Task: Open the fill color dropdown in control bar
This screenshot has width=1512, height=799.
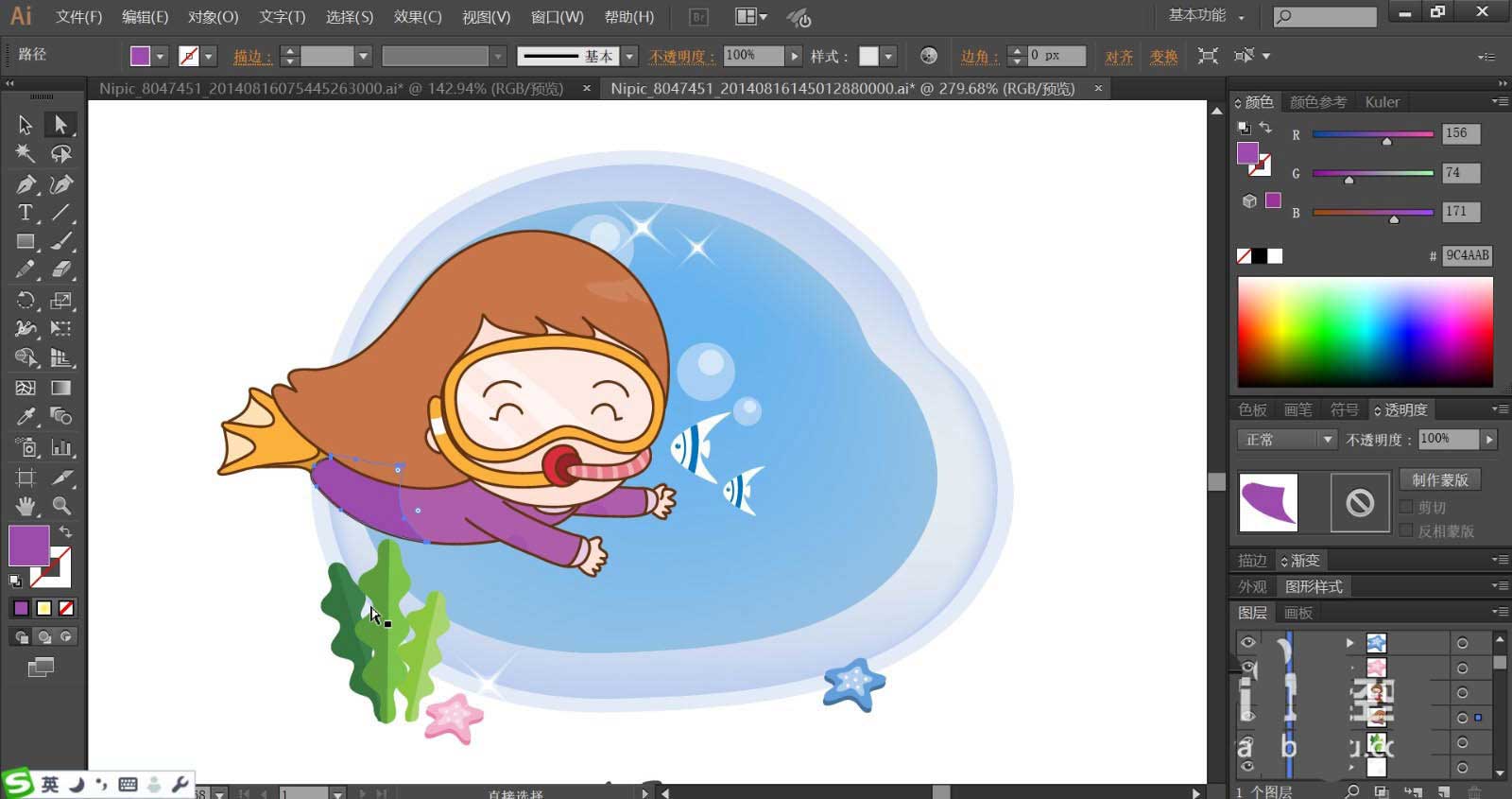Action: [x=160, y=57]
